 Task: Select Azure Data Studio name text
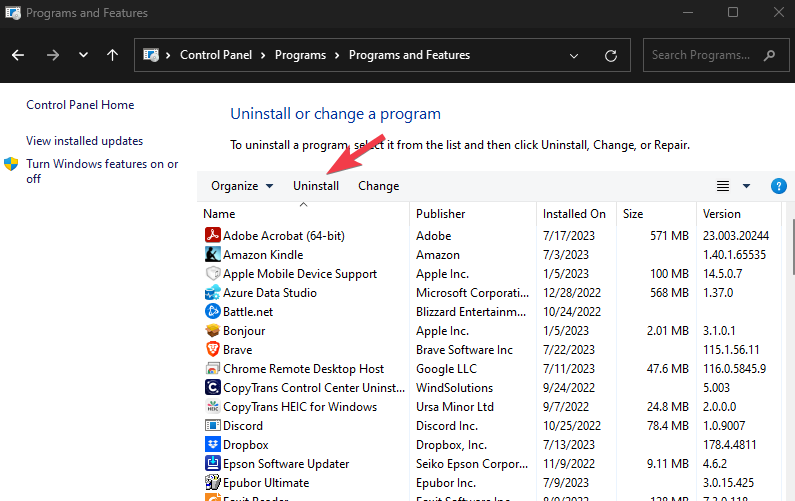270,293
